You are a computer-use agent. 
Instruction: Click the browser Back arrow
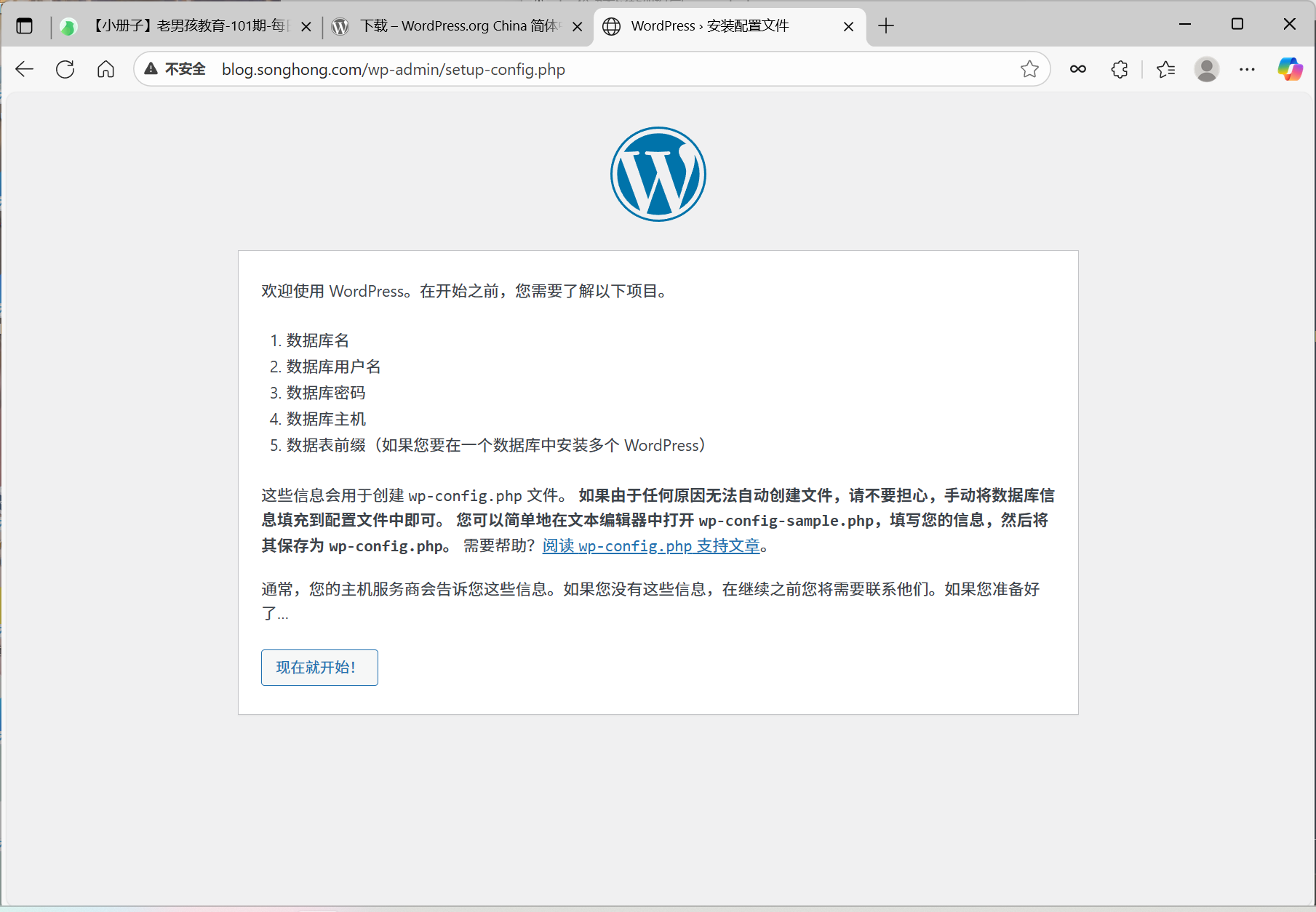(x=25, y=69)
